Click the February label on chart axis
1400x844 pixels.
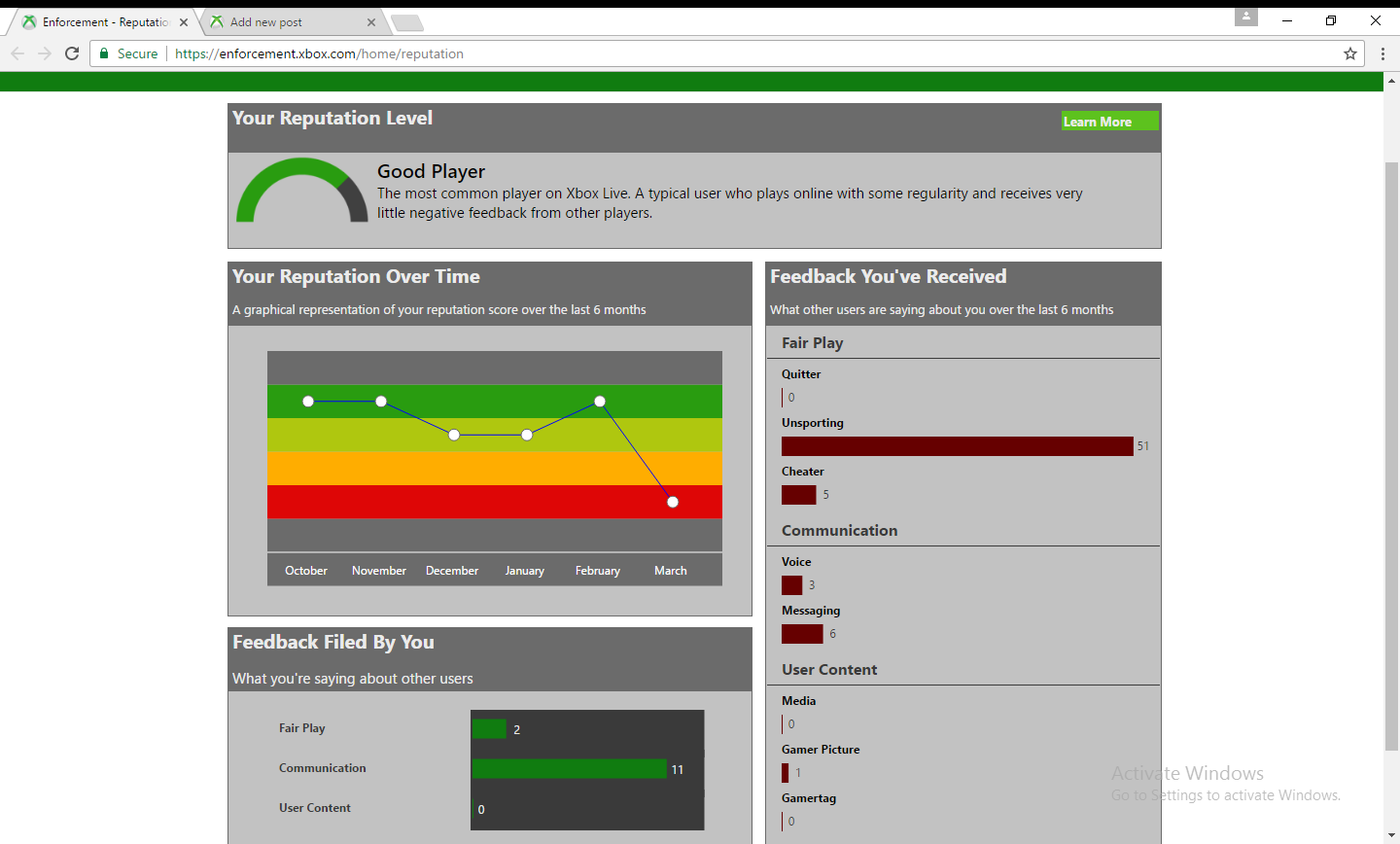point(598,571)
